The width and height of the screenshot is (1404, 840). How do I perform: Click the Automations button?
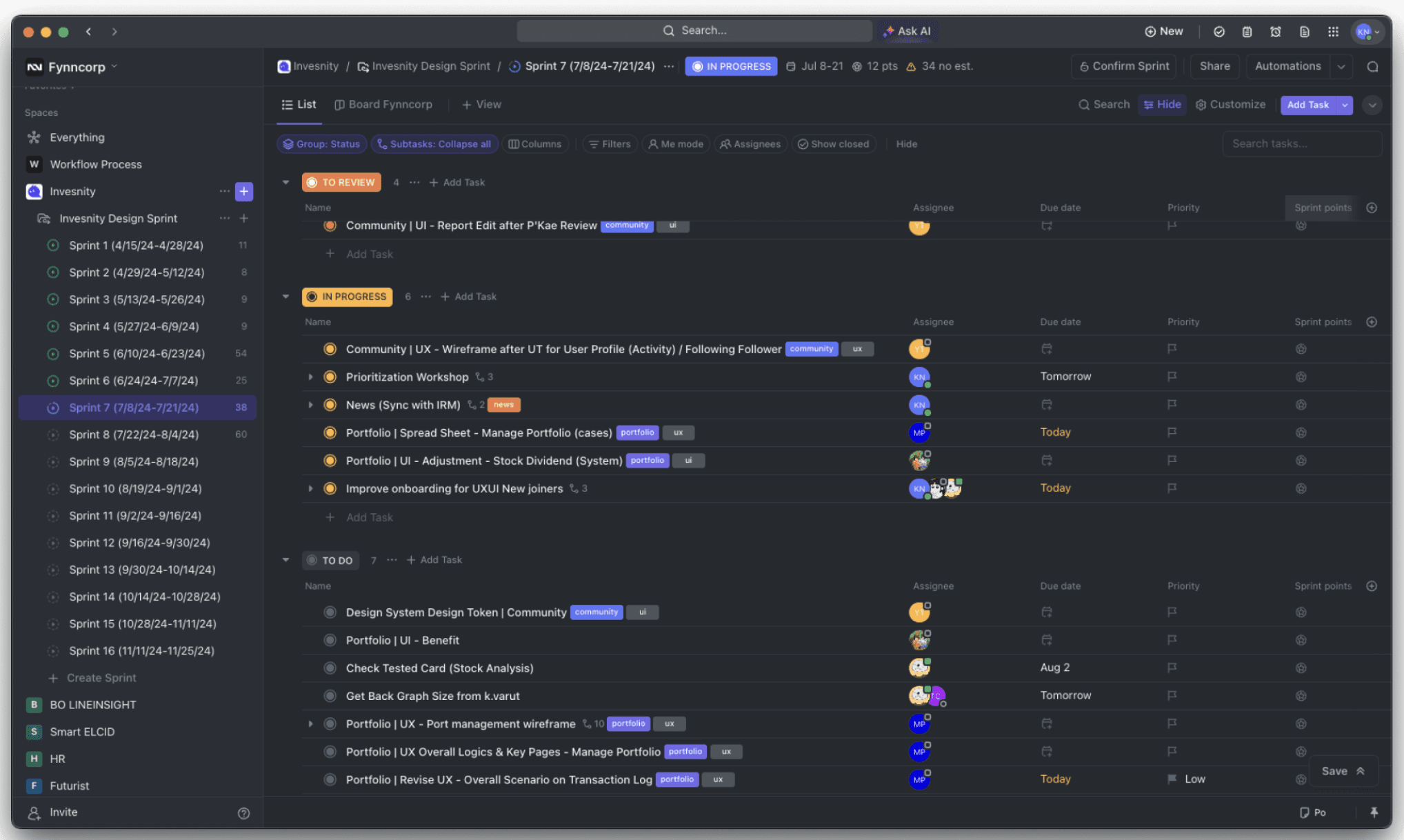[1287, 66]
